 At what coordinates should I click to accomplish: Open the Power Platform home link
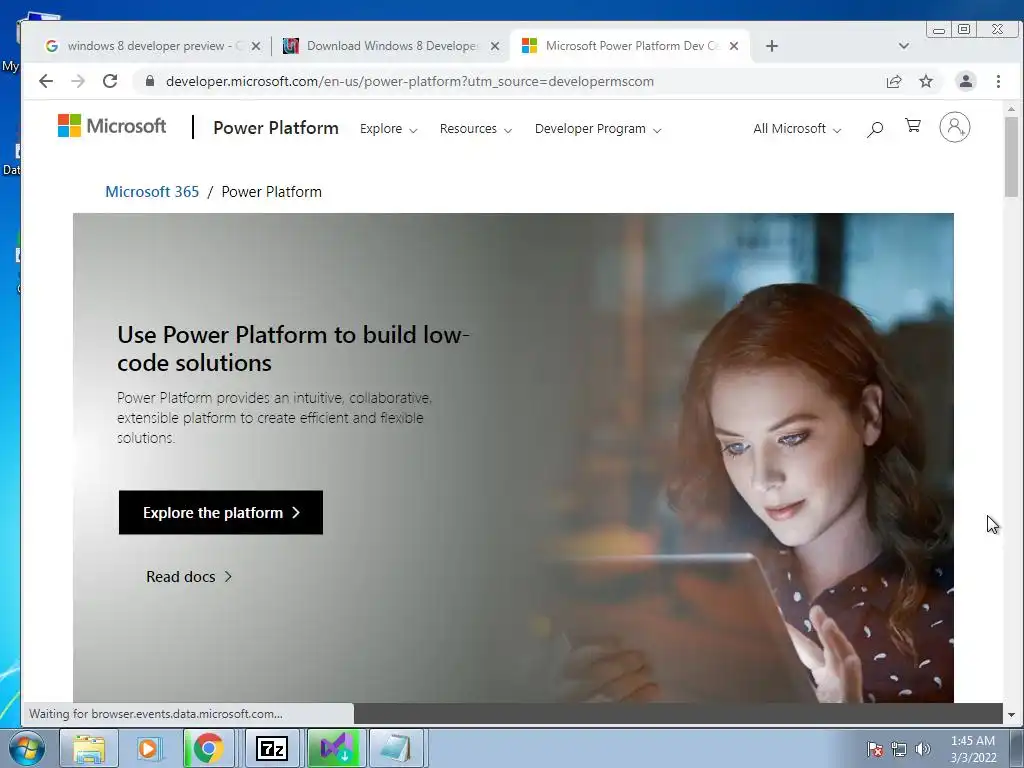(276, 127)
